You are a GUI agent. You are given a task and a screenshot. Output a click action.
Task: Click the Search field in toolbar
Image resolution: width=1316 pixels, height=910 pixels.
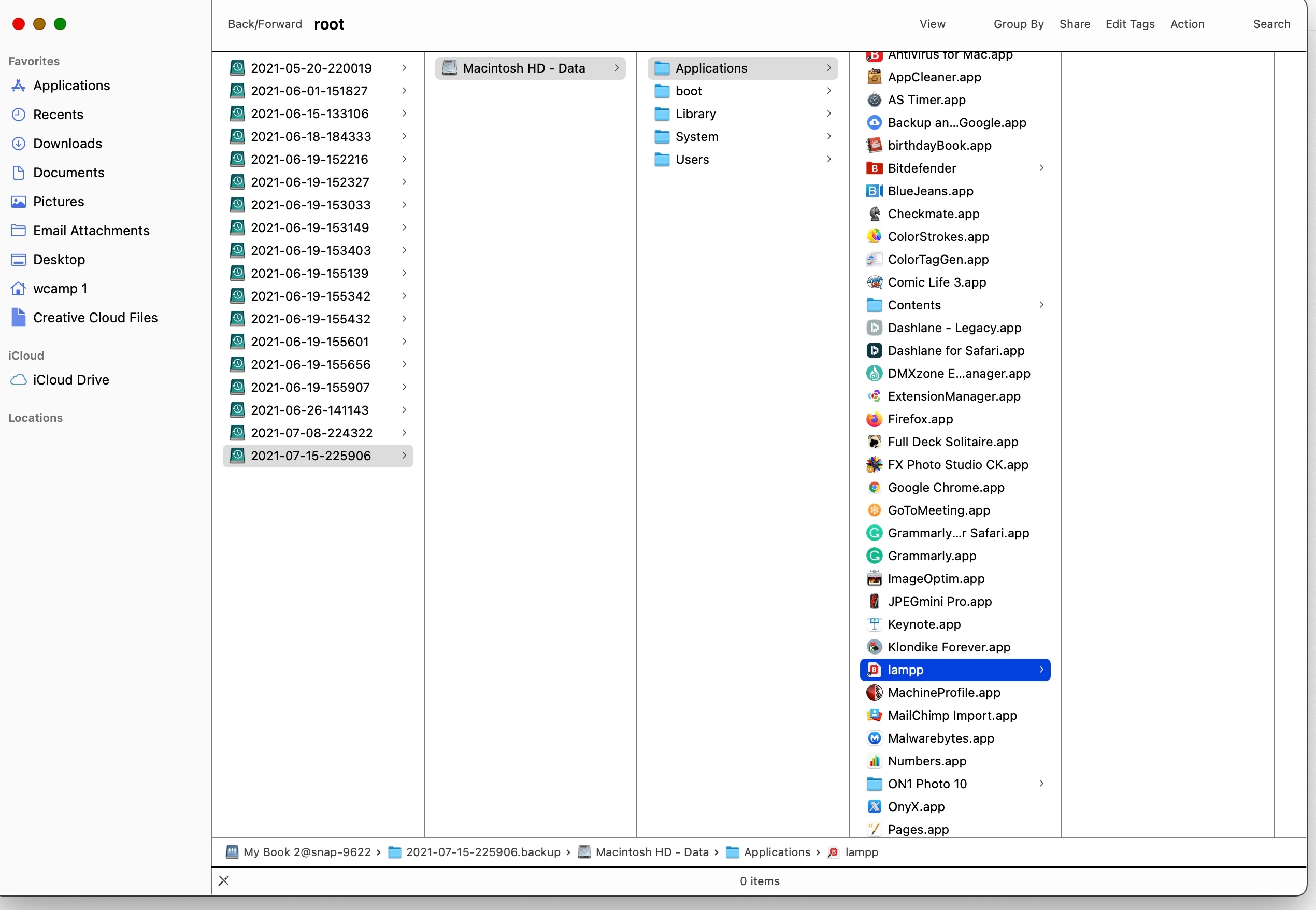(x=1271, y=24)
